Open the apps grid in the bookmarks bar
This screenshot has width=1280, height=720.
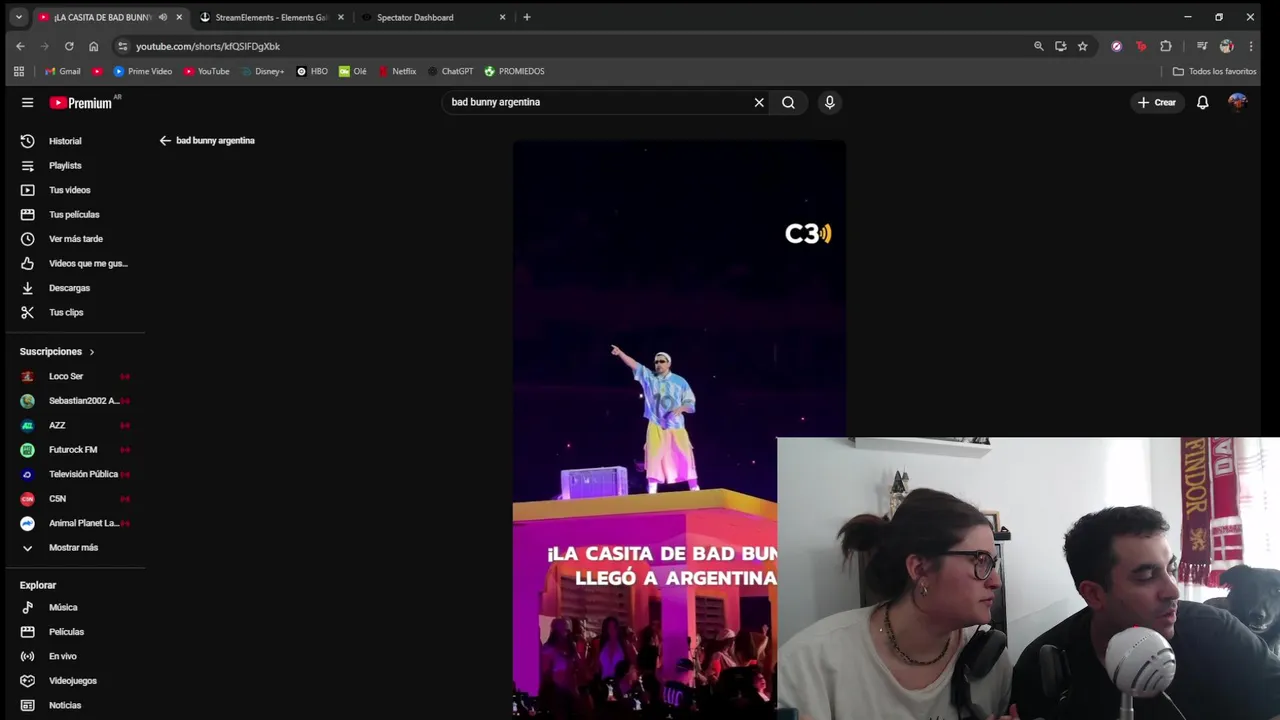coord(18,71)
